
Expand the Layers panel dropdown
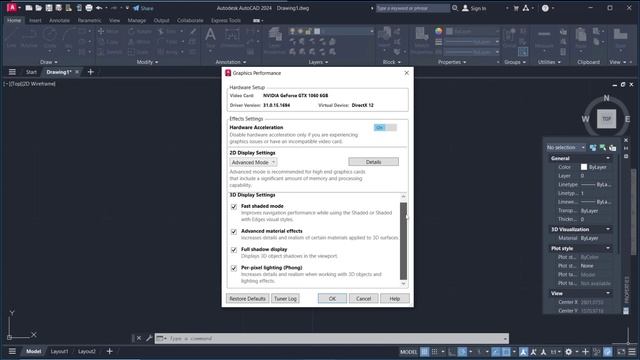(318, 62)
